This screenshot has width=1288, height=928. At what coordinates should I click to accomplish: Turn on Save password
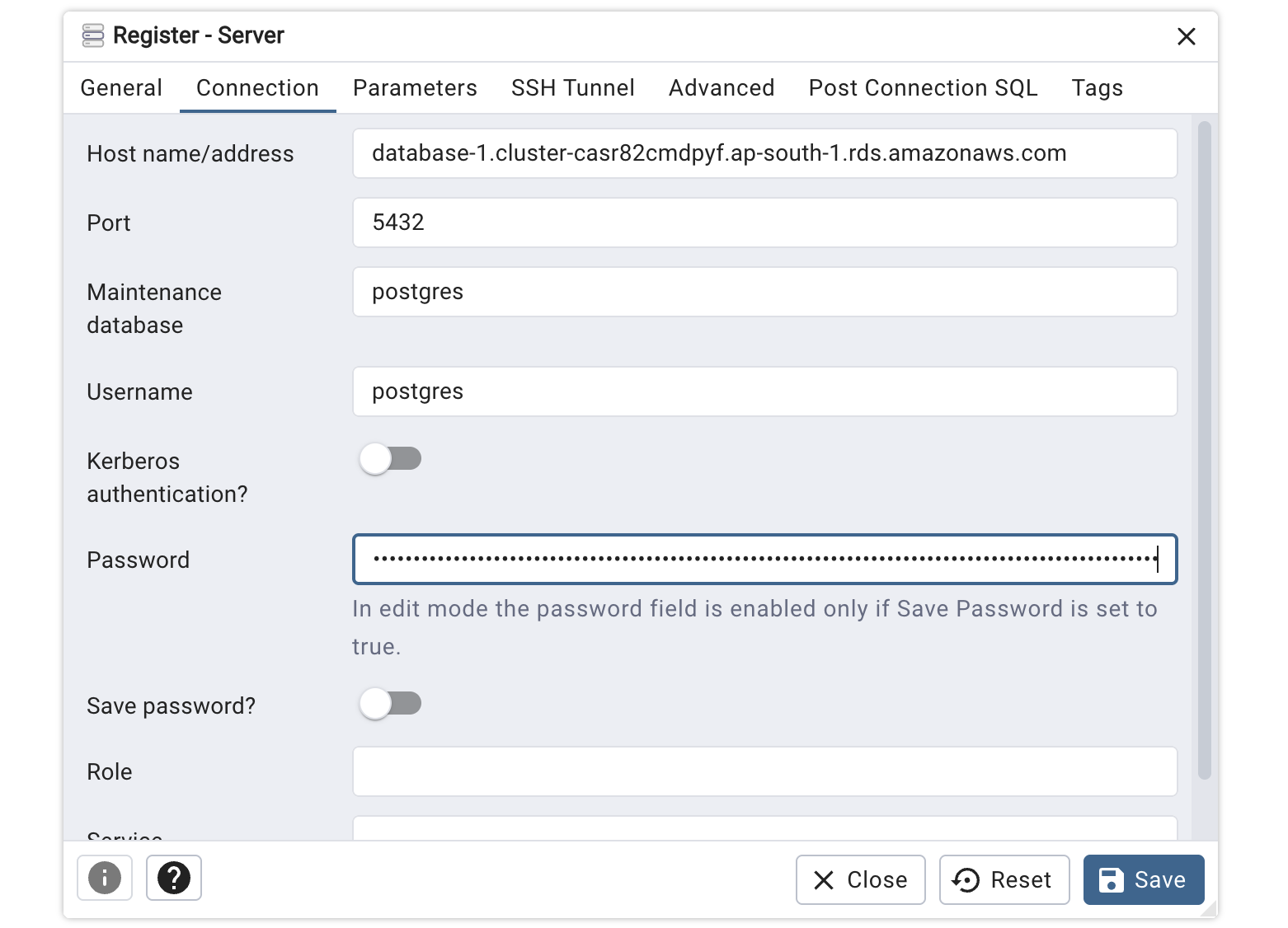[390, 703]
